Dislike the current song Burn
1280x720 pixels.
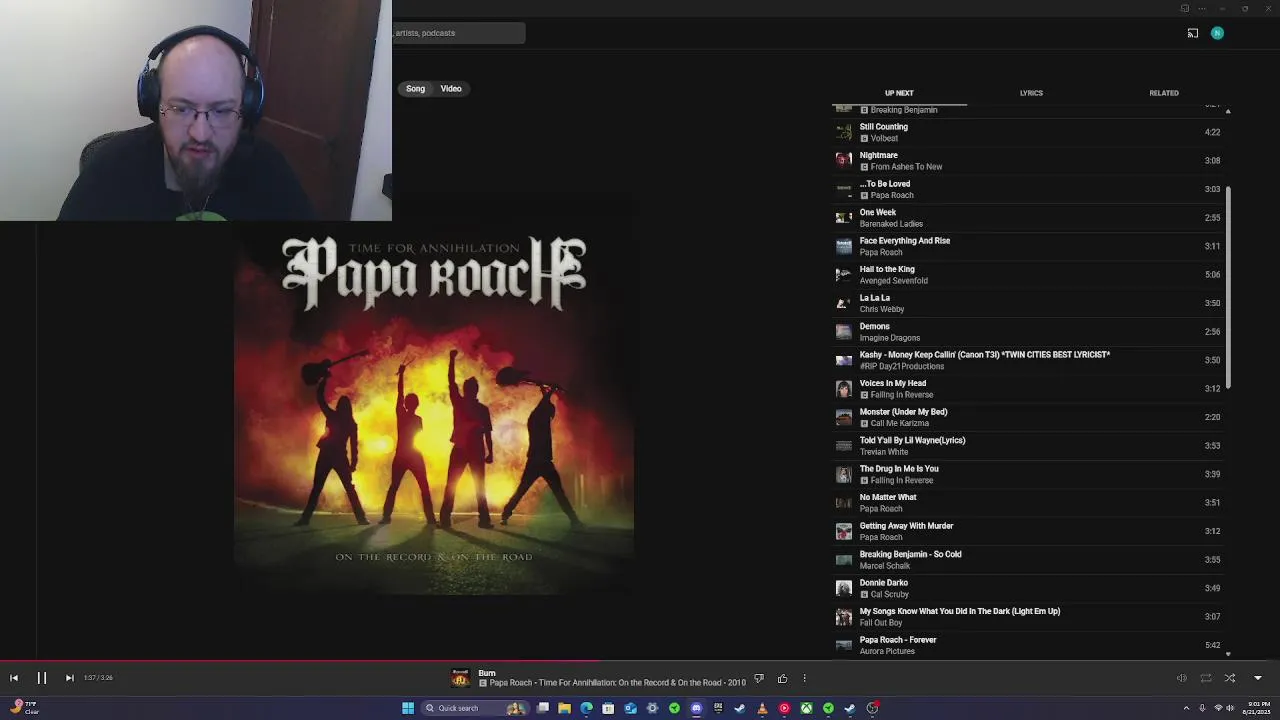coord(759,679)
